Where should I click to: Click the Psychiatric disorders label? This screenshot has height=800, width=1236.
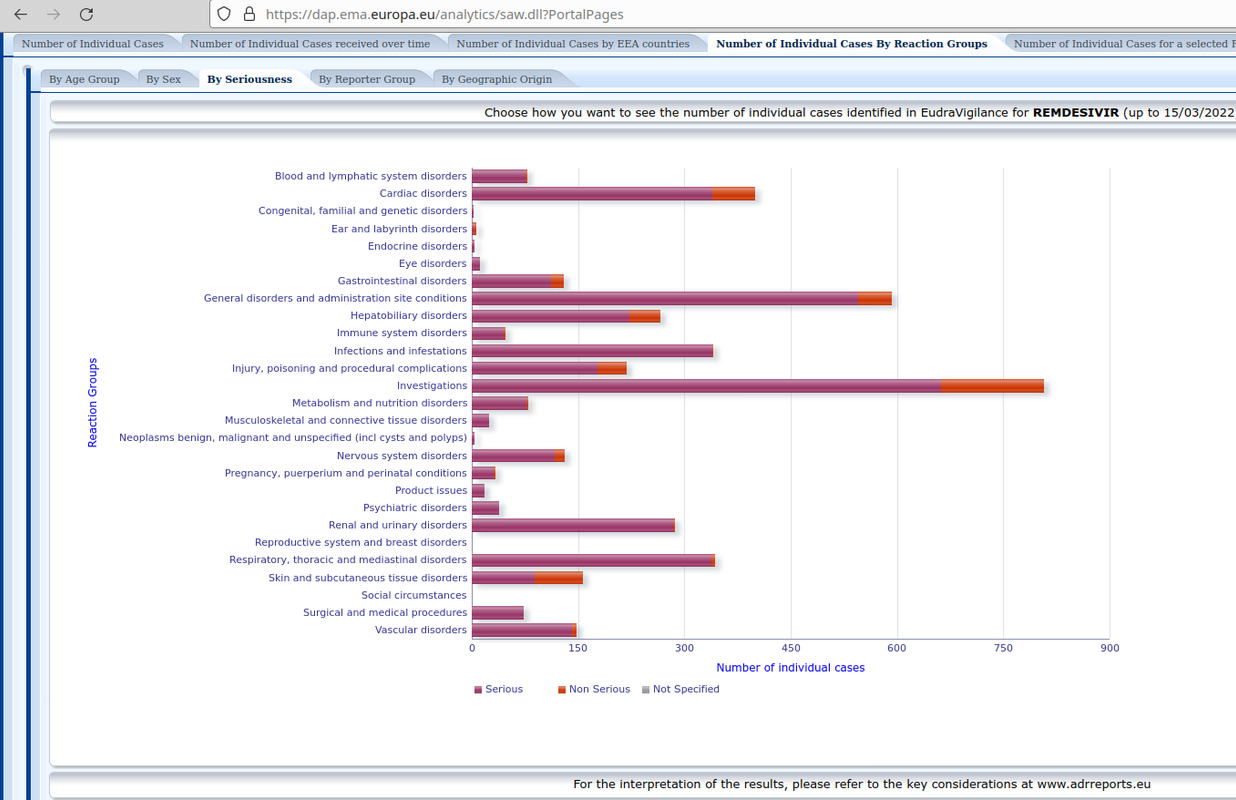click(415, 508)
